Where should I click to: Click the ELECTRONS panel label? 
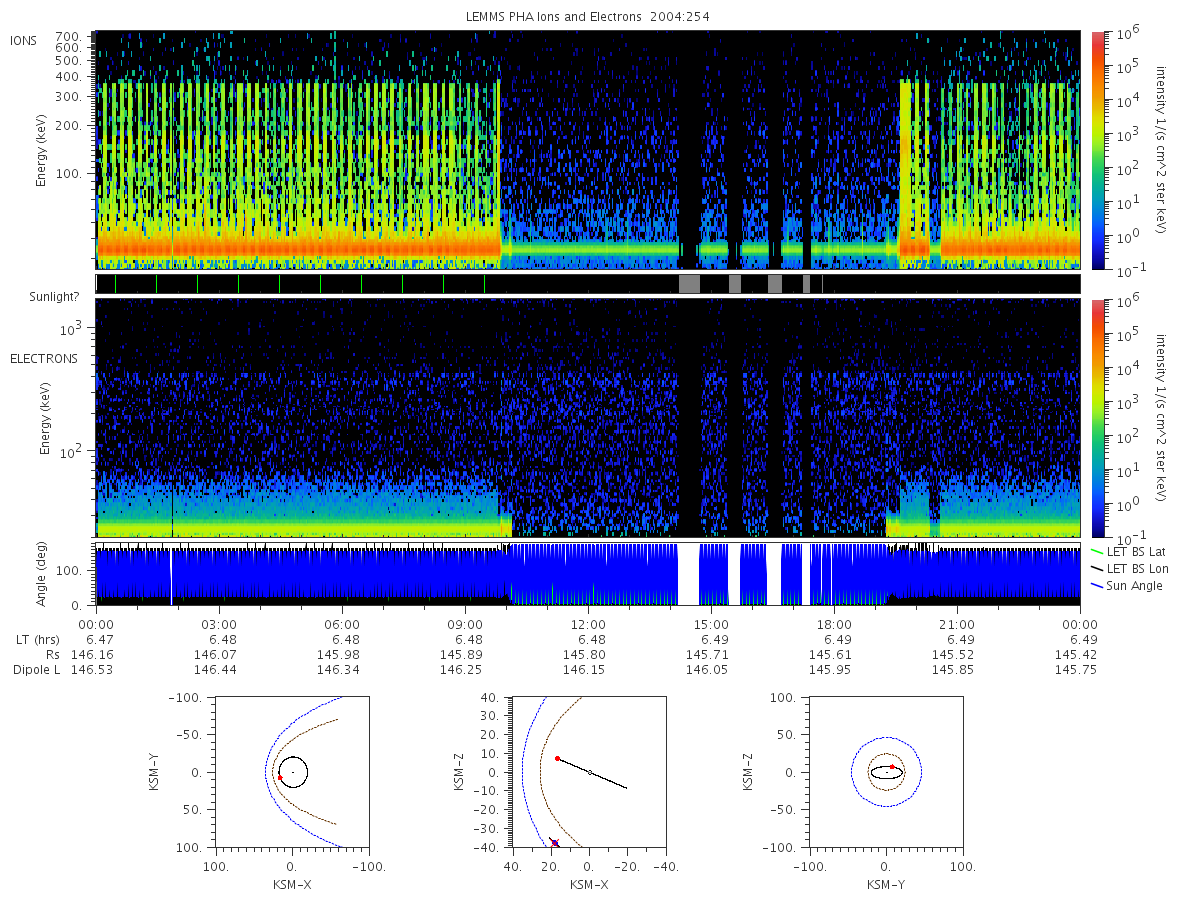[x=44, y=358]
